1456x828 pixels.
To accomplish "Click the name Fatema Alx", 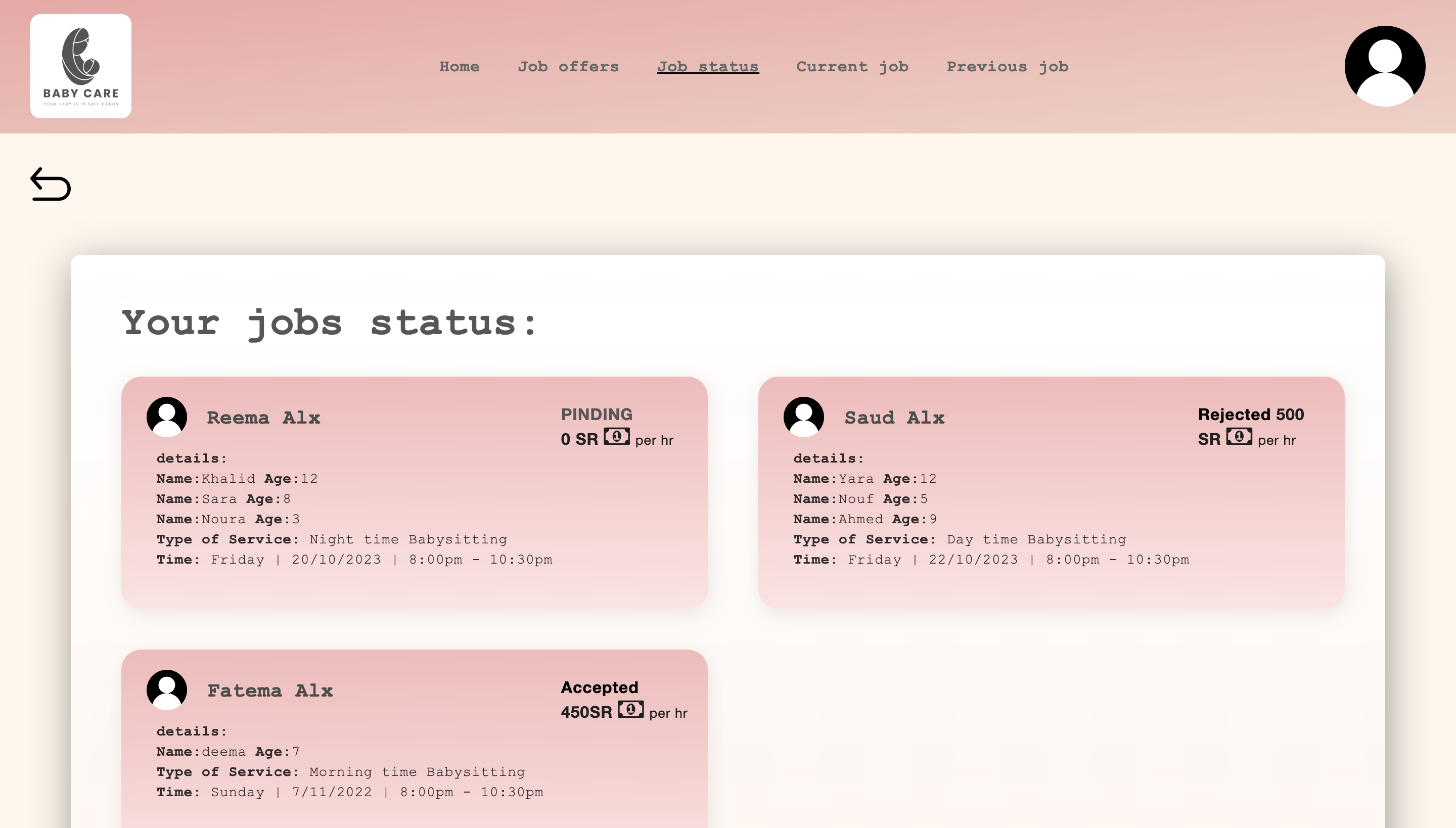I will click(270, 691).
